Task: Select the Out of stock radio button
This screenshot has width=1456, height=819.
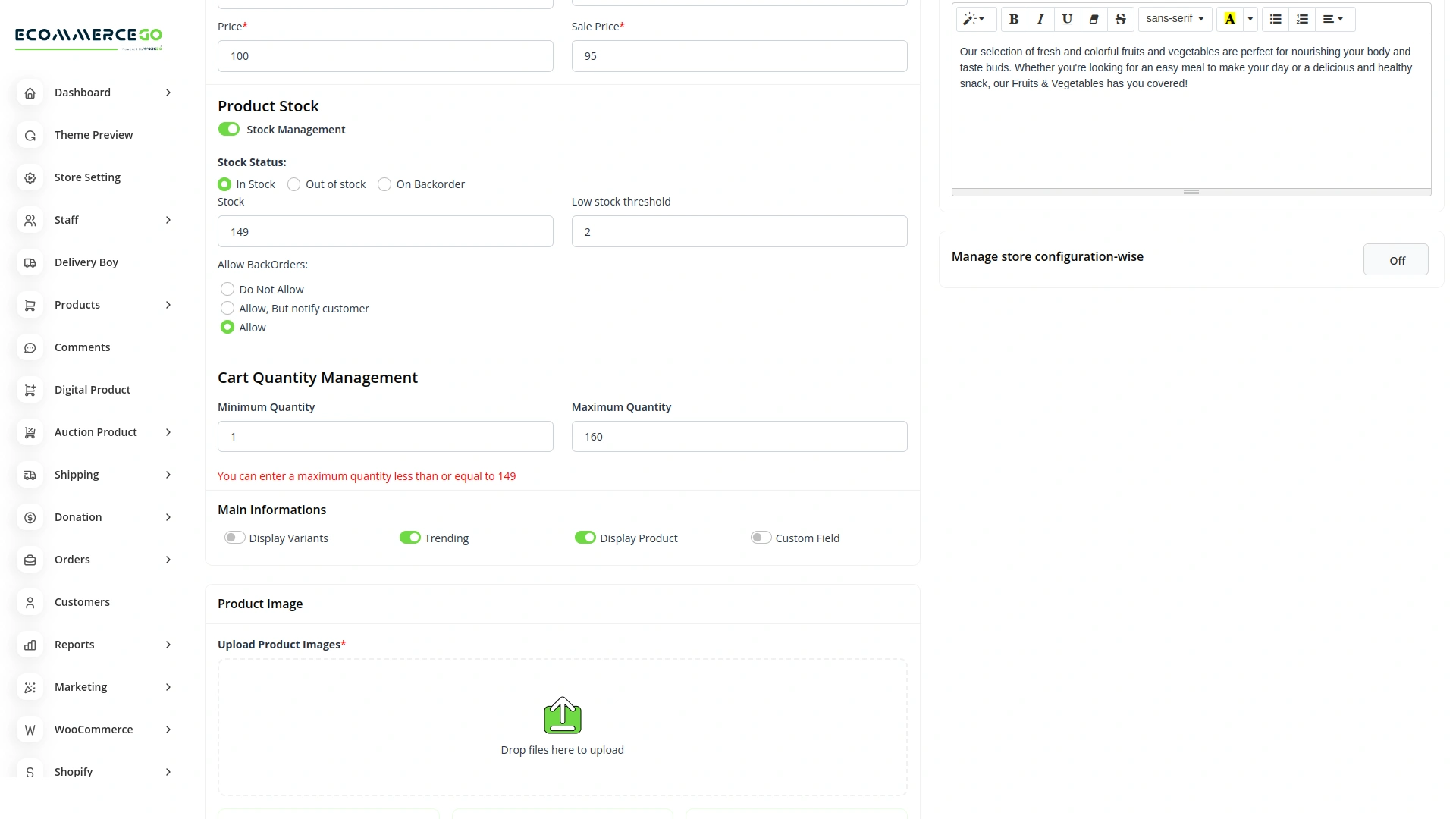Action: click(x=293, y=184)
